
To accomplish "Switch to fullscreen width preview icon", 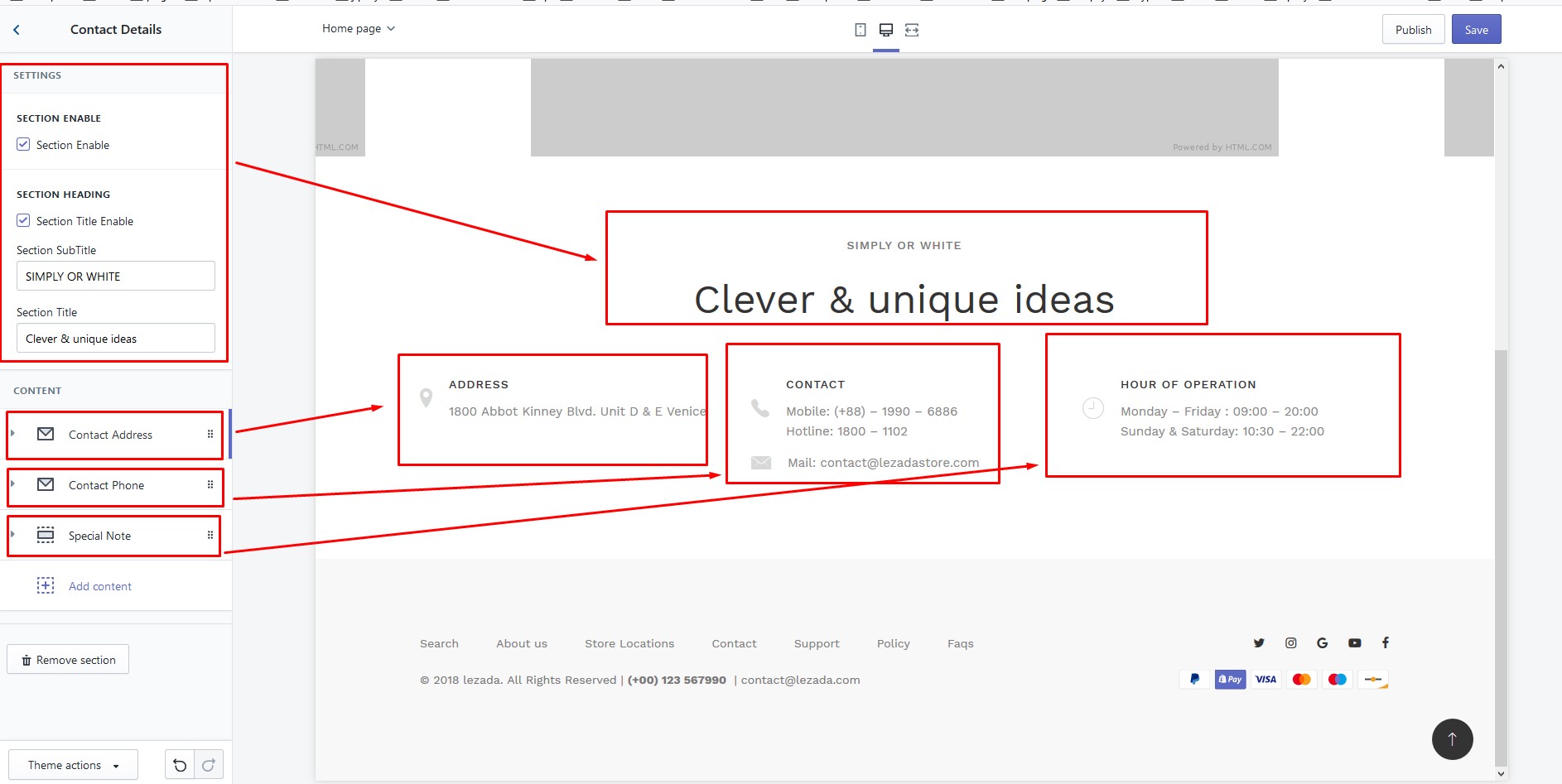I will [x=912, y=30].
